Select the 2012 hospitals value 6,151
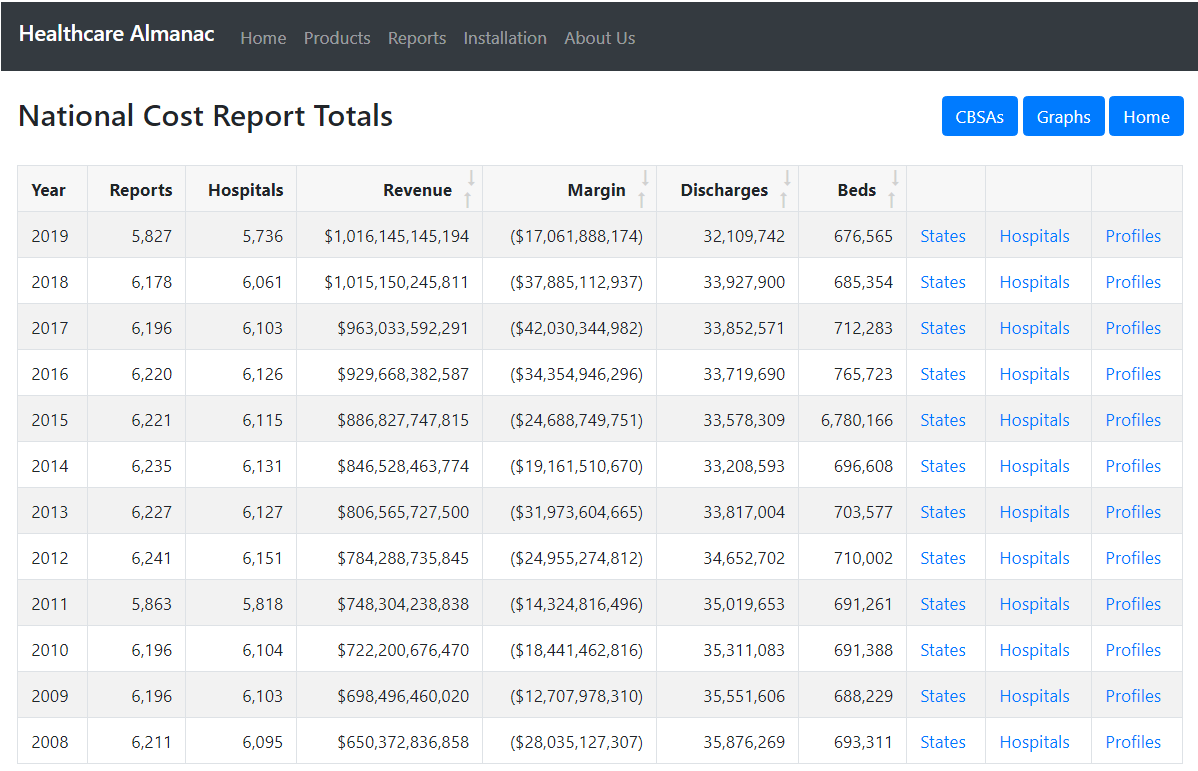This screenshot has width=1198, height=771. click(262, 558)
